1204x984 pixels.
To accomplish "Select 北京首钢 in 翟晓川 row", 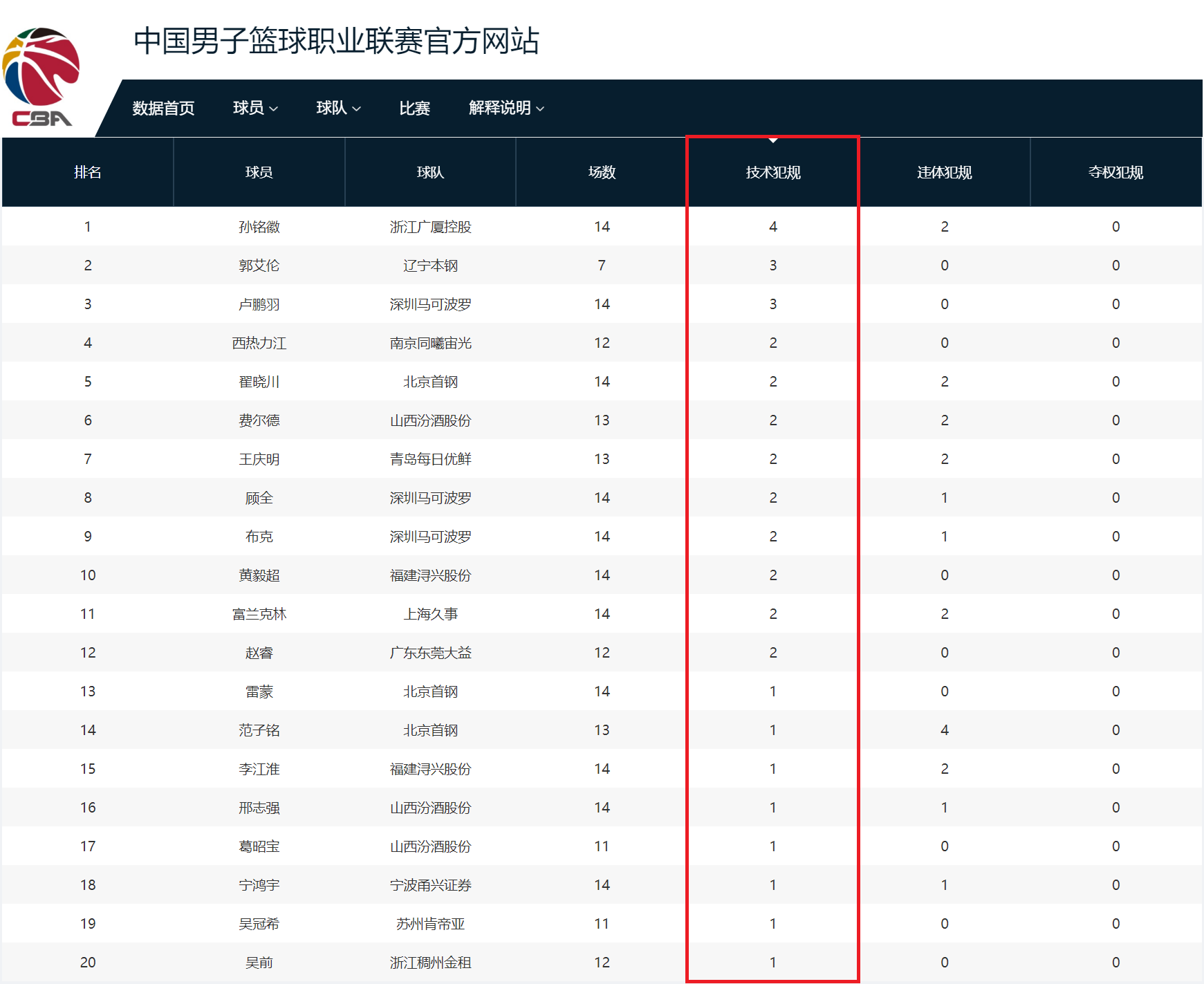I will [x=430, y=382].
